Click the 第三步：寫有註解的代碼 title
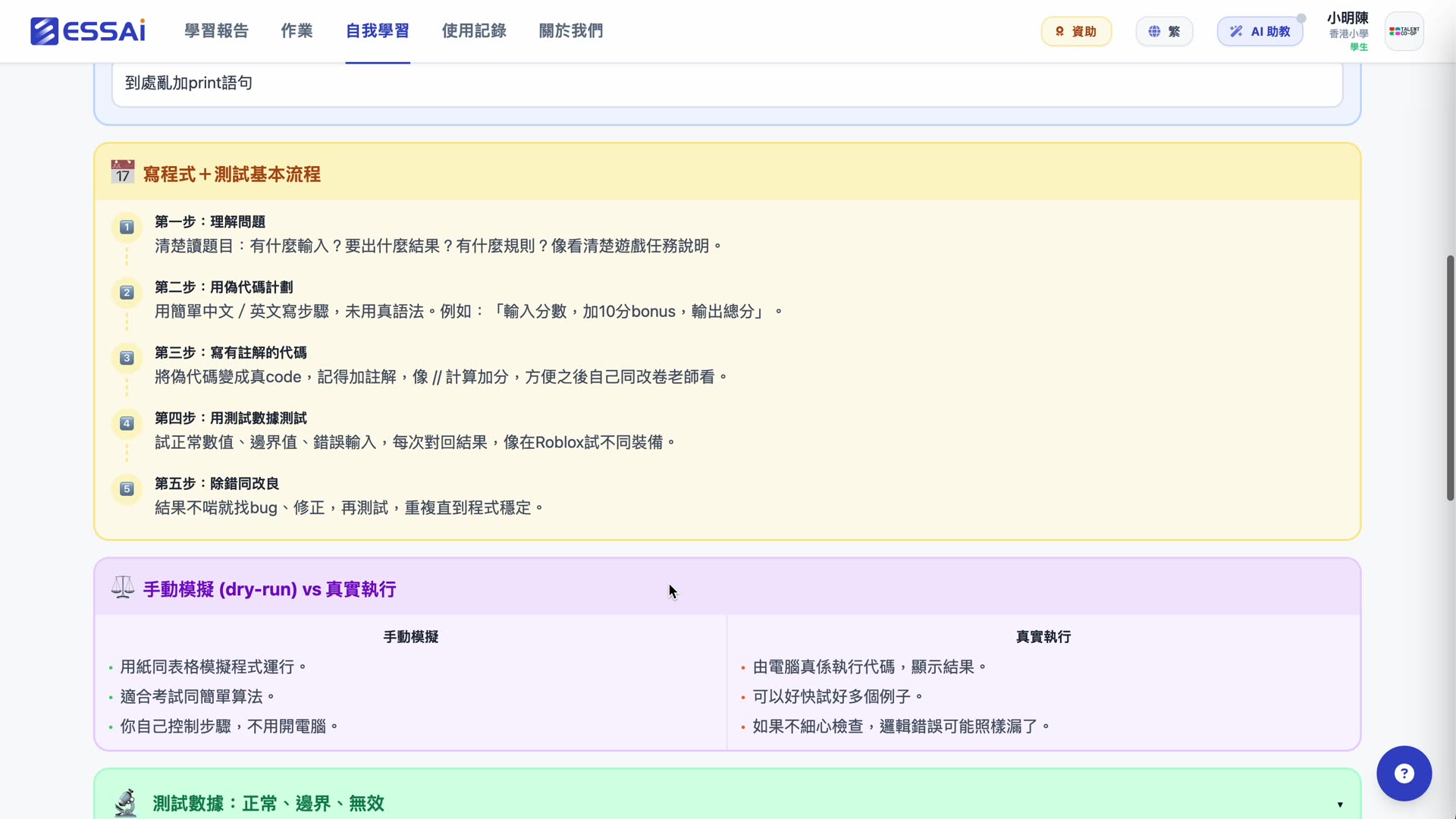Image resolution: width=1456 pixels, height=819 pixels. (231, 353)
